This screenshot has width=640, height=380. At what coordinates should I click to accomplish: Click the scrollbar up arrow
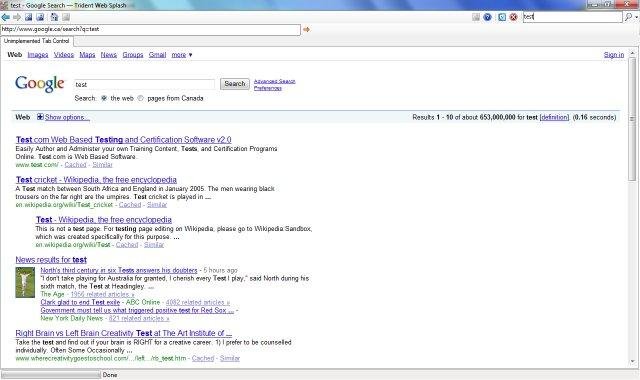(x=632, y=53)
